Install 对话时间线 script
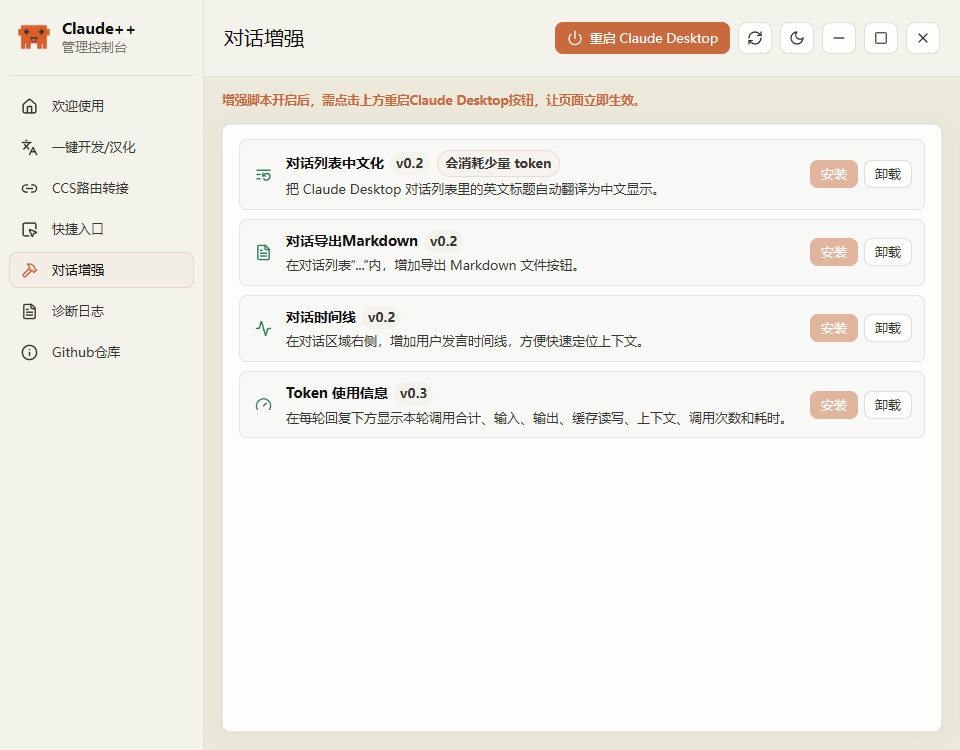This screenshot has width=960, height=750. coord(833,328)
